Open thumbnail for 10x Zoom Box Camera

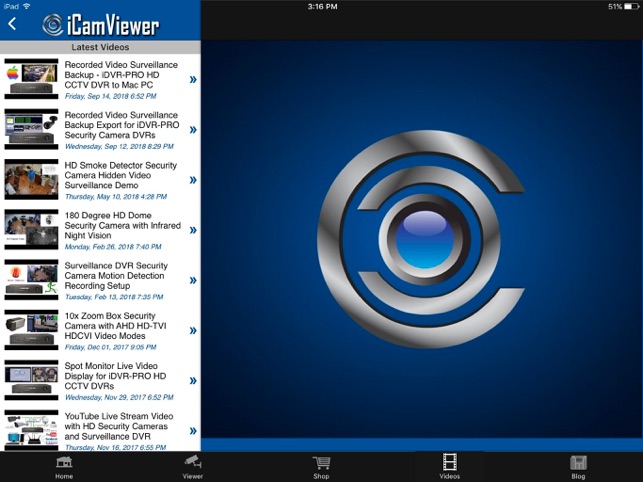click(31, 330)
